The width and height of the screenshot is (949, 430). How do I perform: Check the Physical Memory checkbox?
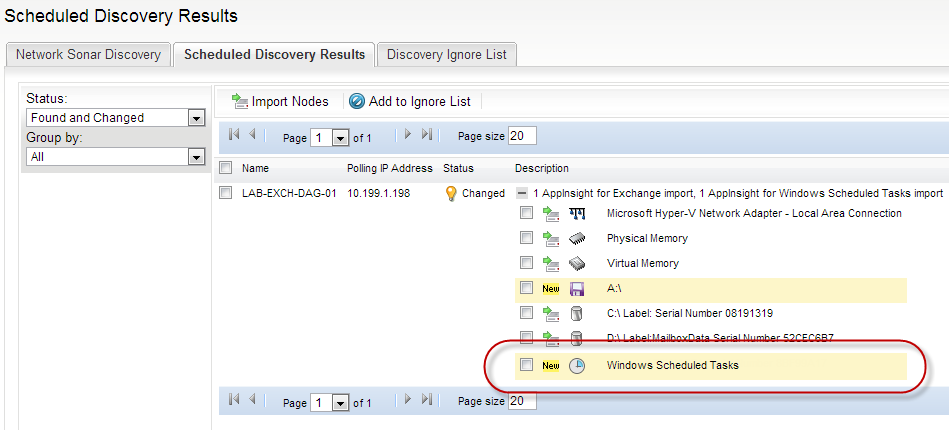527,238
